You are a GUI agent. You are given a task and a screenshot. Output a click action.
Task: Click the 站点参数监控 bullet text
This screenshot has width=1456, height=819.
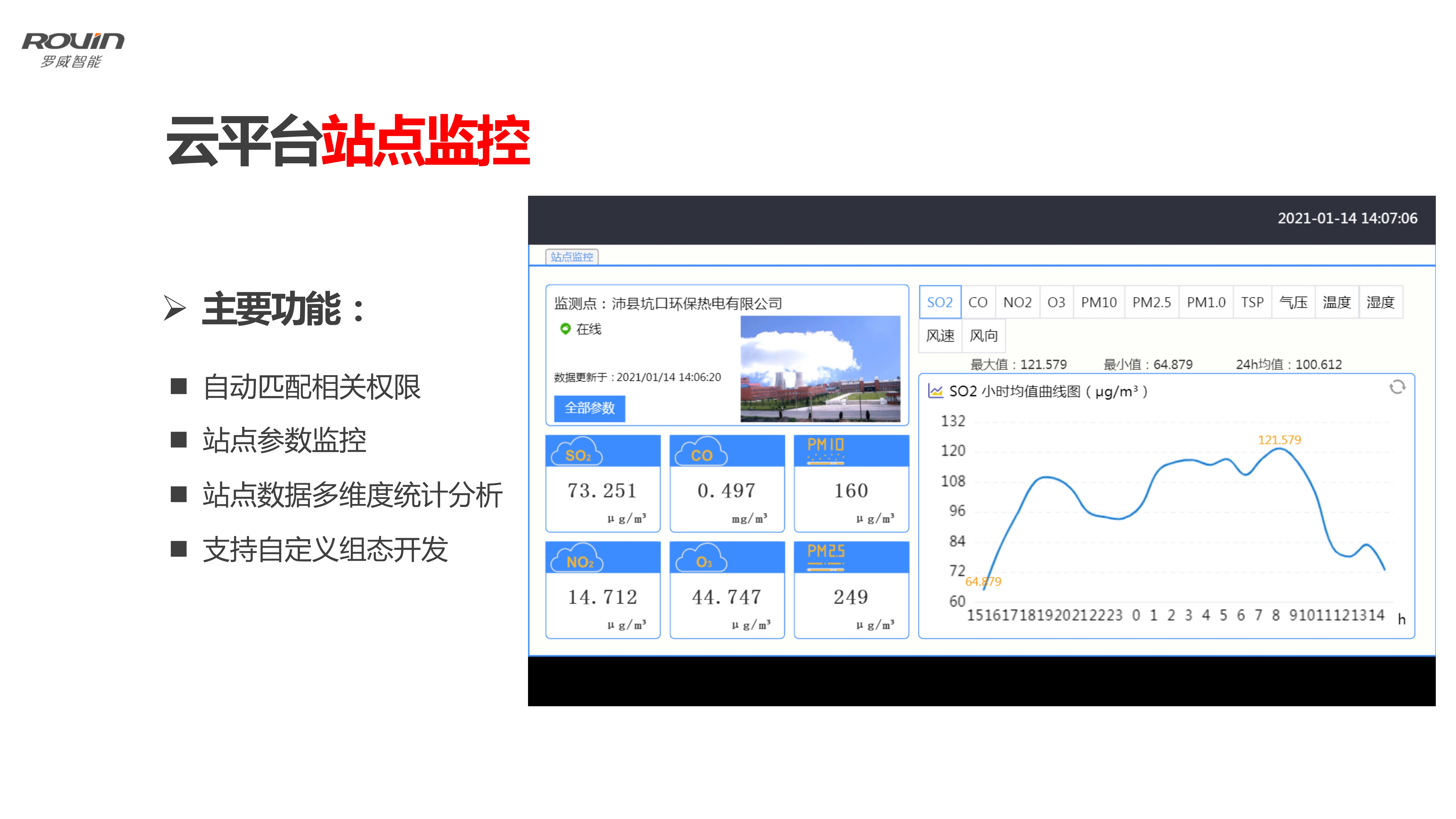(x=284, y=441)
